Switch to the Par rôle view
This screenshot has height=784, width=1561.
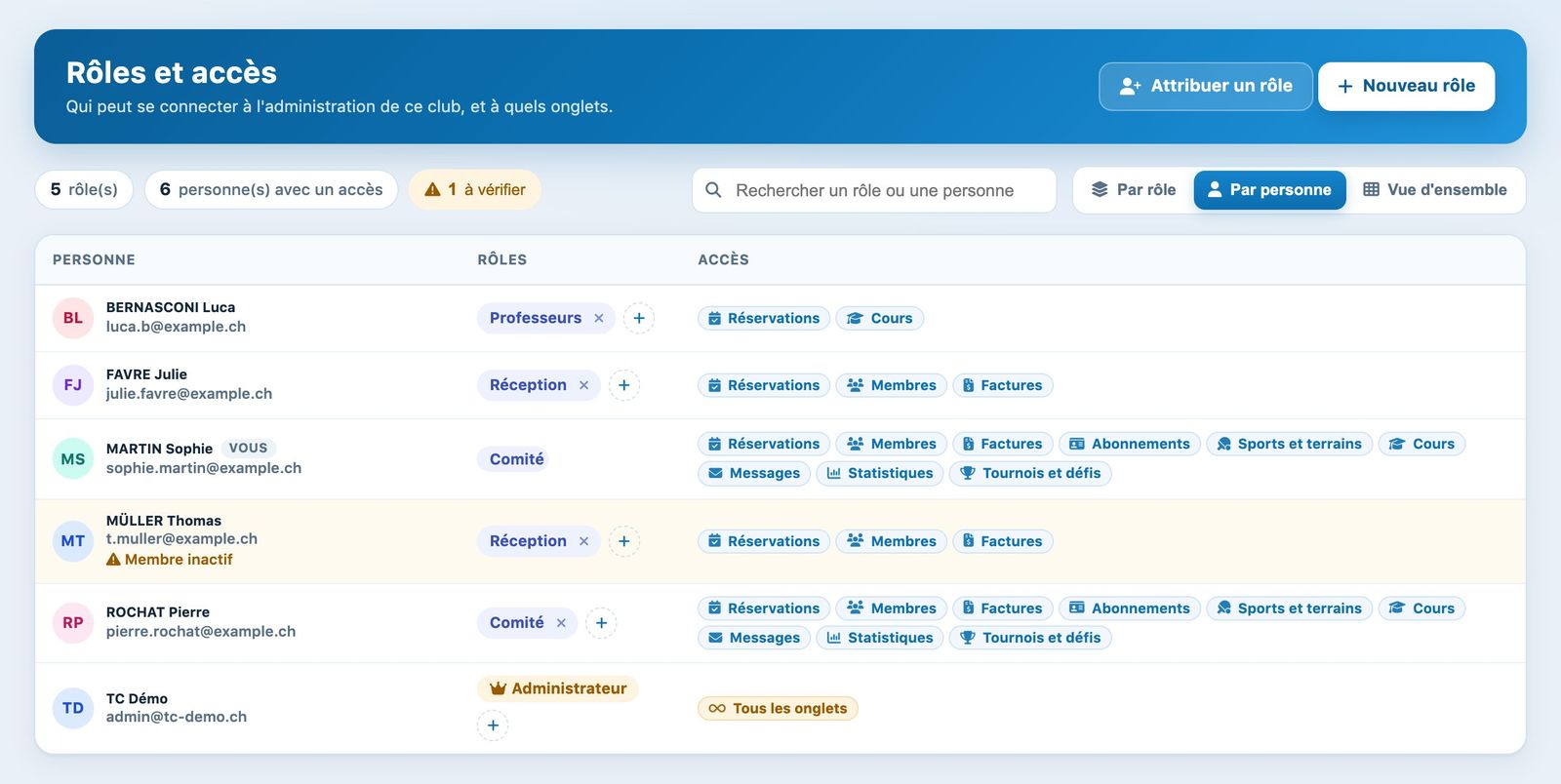pos(1134,190)
